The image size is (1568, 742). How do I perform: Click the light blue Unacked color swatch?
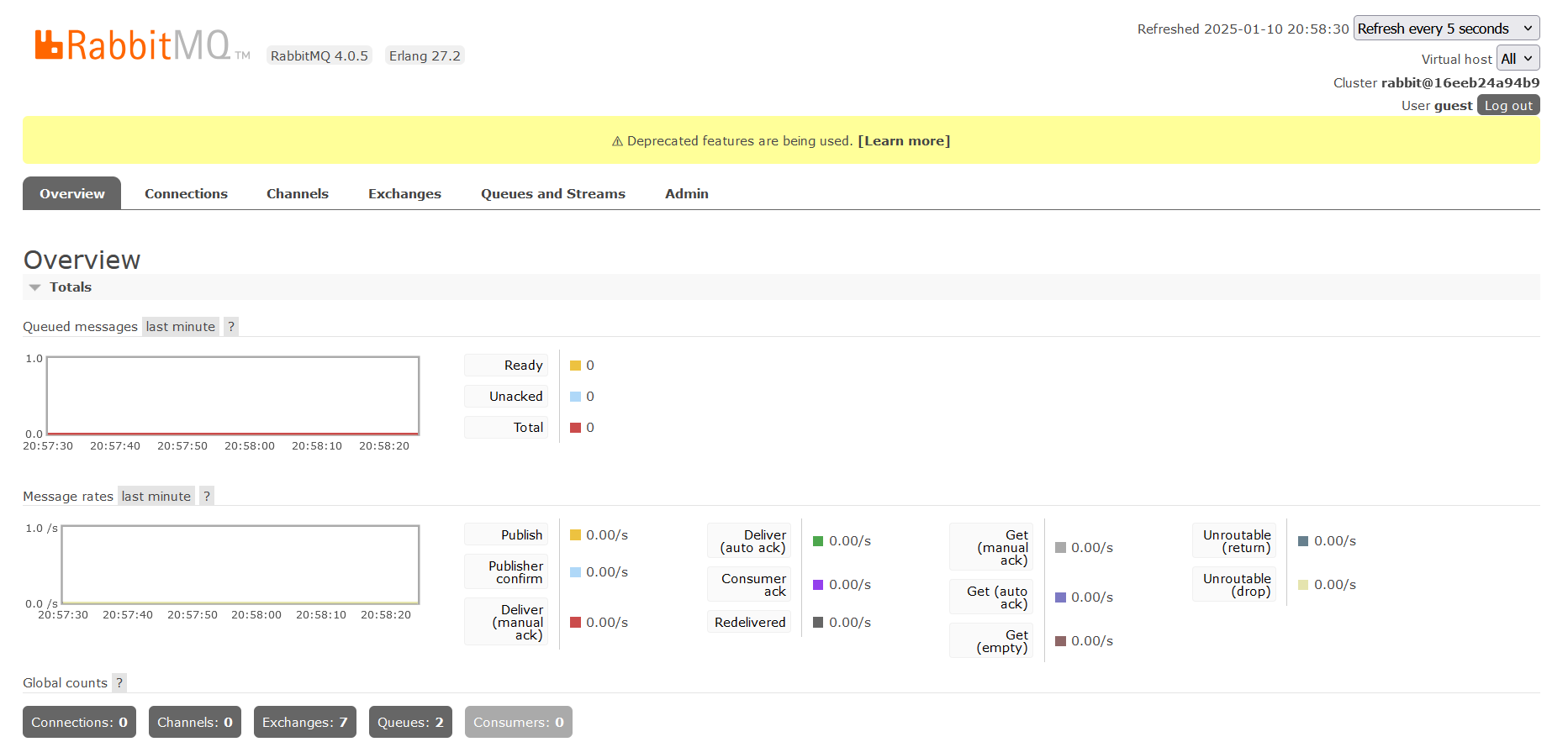576,397
